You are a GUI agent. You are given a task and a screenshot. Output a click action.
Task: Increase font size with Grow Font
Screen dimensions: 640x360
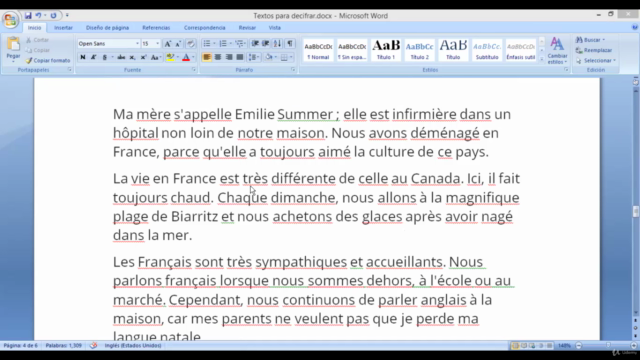(x=167, y=44)
